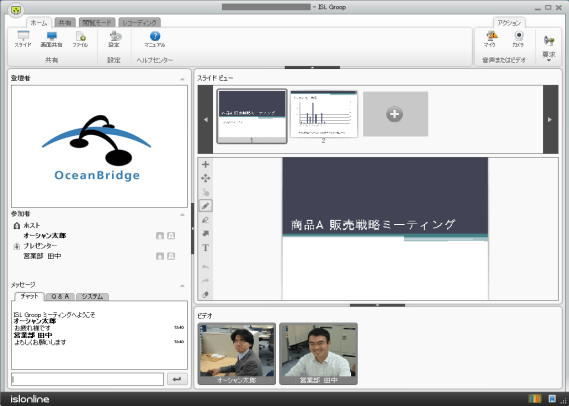The height and width of the screenshot is (406, 569).
Task: Open the チャット message tab
Action: coord(29,296)
